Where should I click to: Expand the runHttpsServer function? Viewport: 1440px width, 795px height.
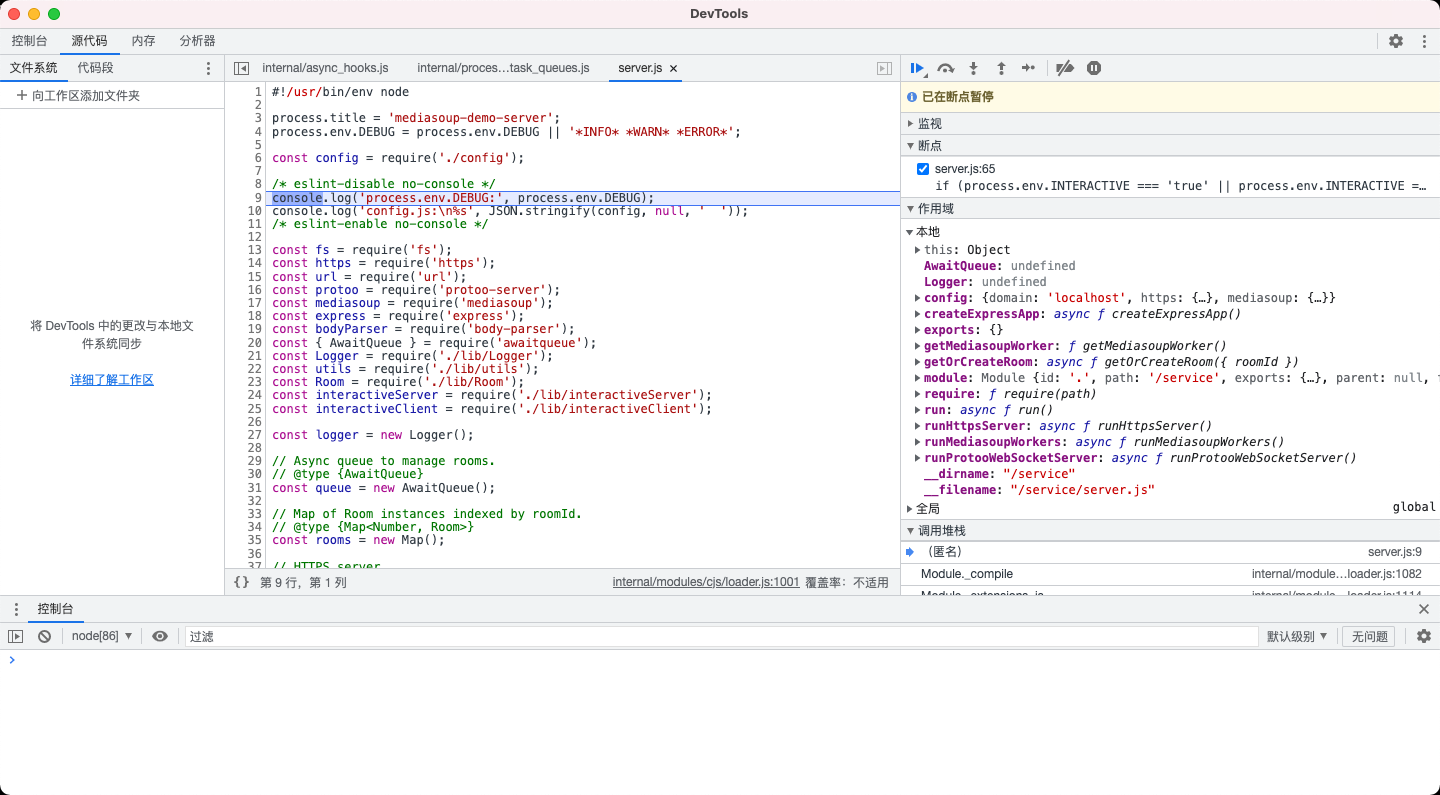(918, 426)
